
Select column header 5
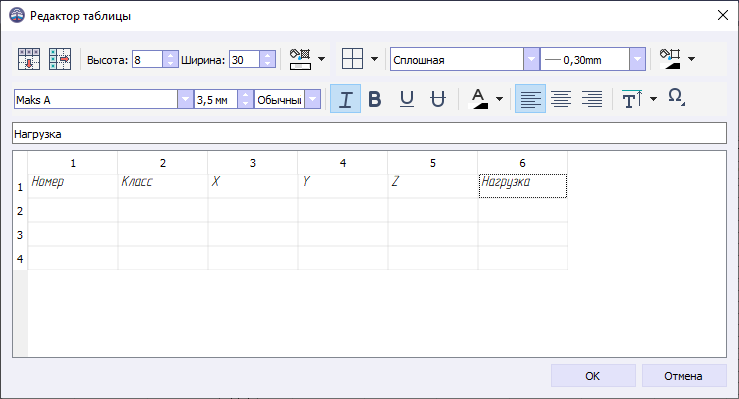click(x=433, y=163)
